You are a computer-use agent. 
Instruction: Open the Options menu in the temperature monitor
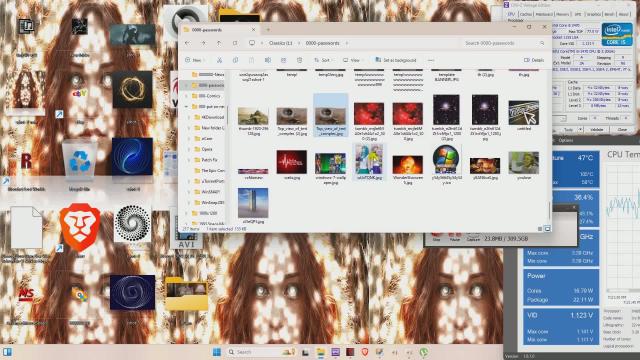(x=566, y=140)
